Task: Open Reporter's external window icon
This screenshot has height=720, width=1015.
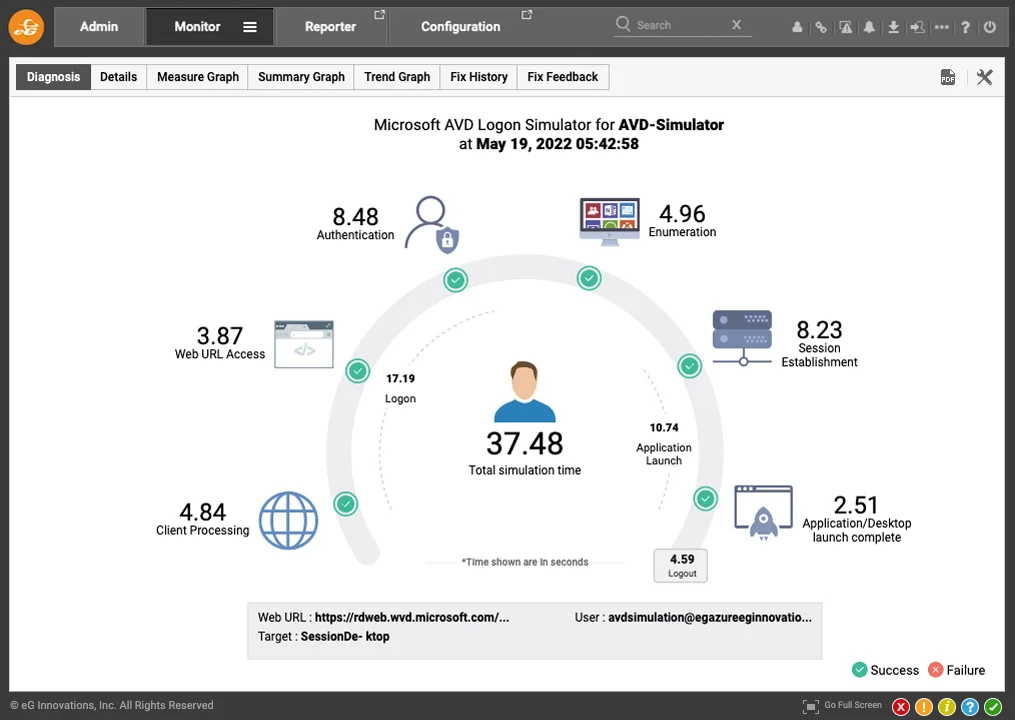Action: point(379,14)
